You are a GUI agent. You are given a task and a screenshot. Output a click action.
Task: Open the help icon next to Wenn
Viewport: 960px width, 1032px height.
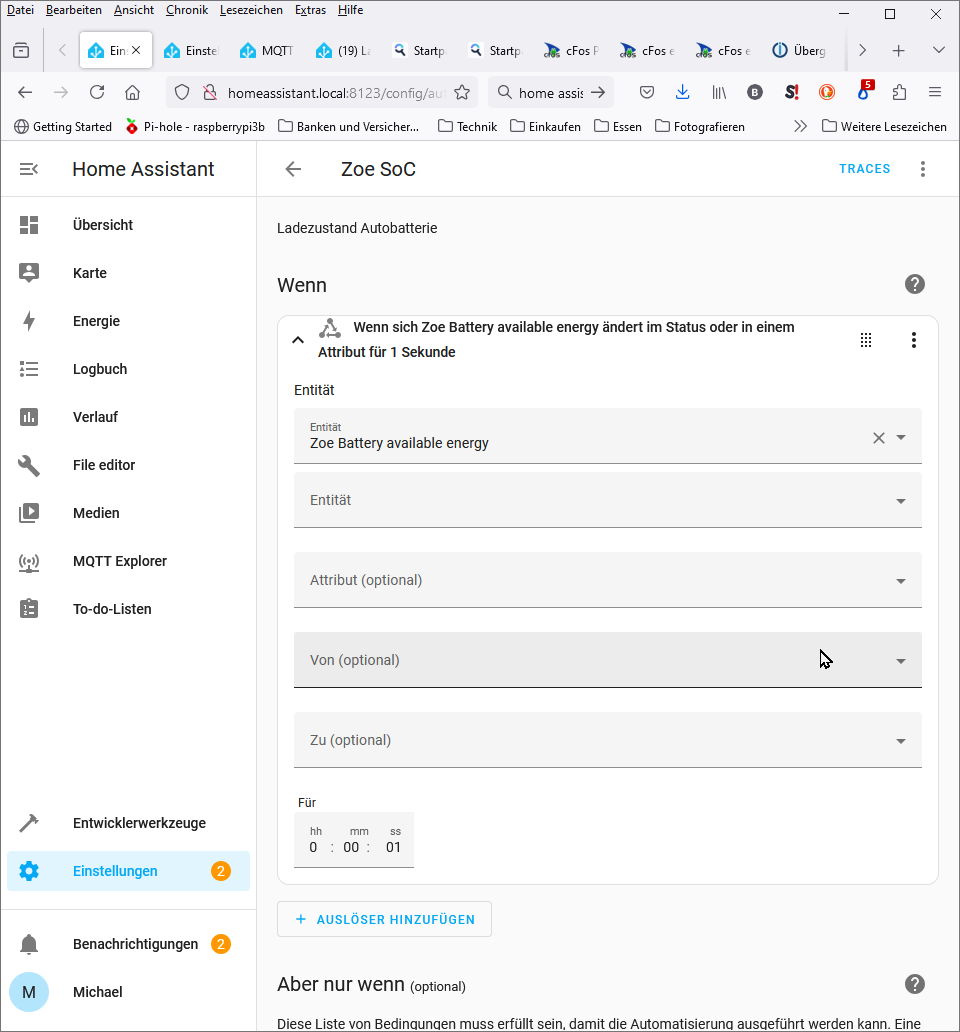(914, 285)
